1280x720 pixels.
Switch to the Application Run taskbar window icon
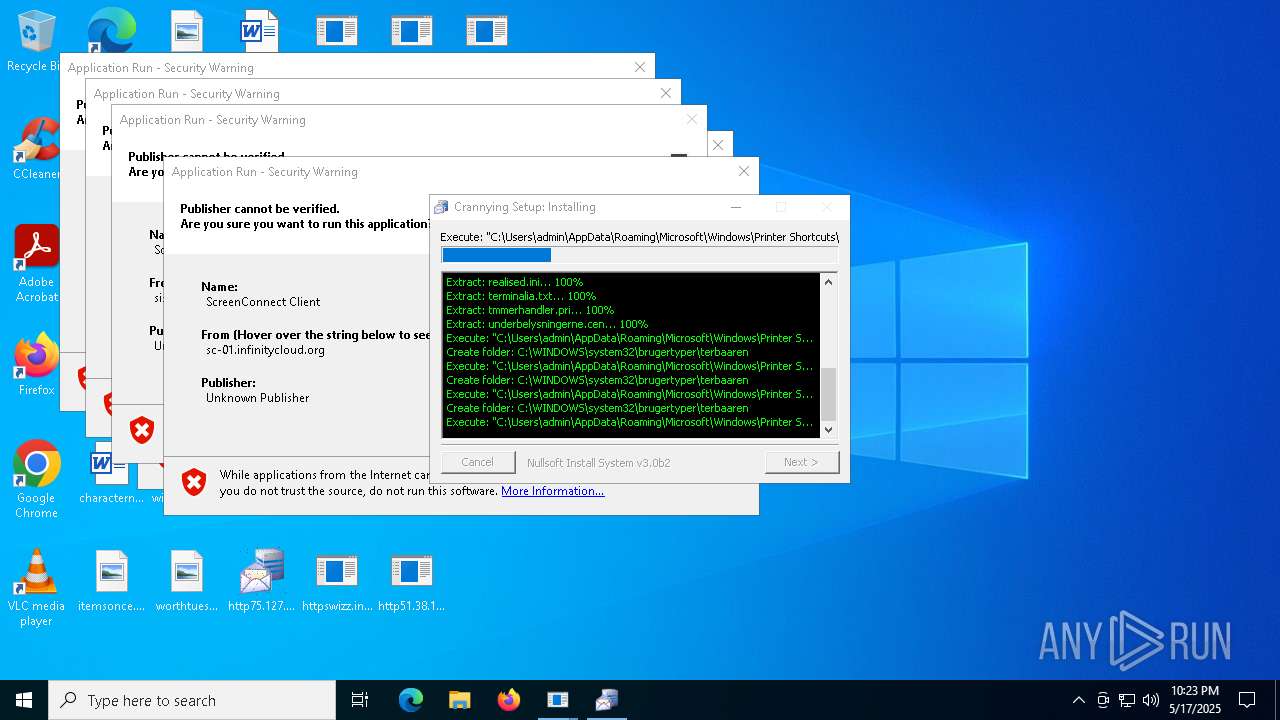pyautogui.click(x=557, y=700)
